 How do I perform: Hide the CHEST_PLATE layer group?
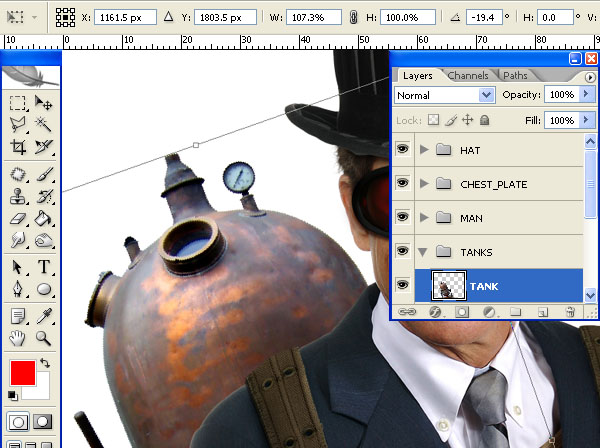[x=402, y=183]
